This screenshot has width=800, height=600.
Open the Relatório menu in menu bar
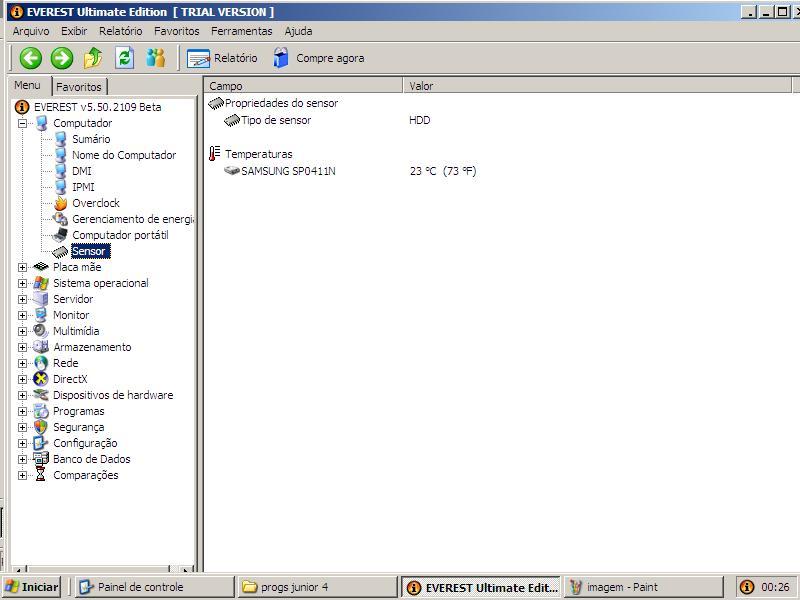pos(120,31)
